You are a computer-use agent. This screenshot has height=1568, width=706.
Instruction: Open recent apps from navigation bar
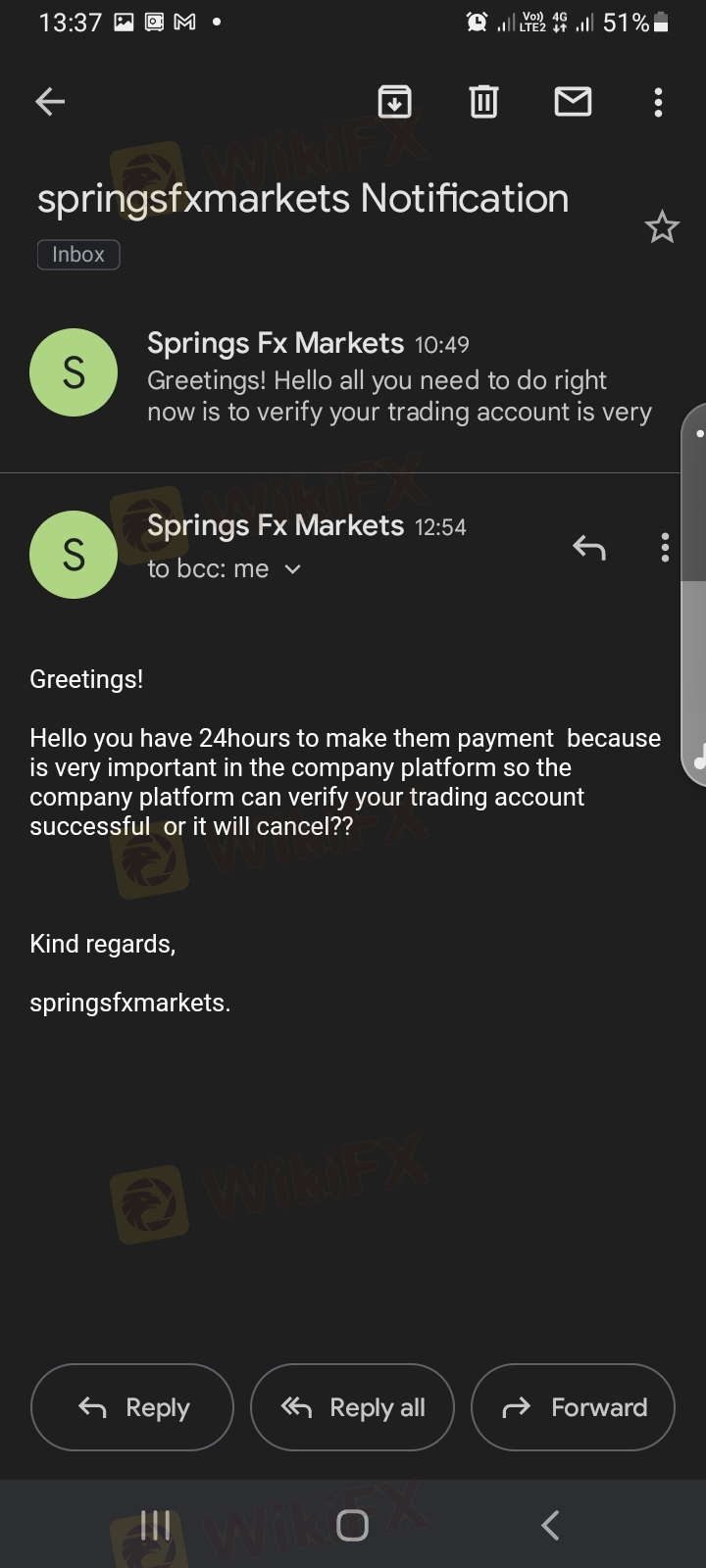(x=155, y=1525)
